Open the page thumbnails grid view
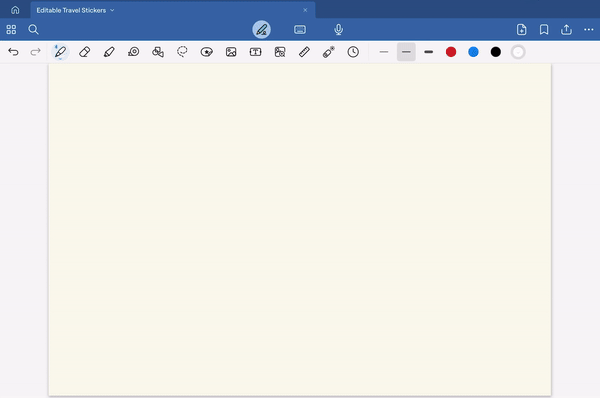 coord(11,29)
